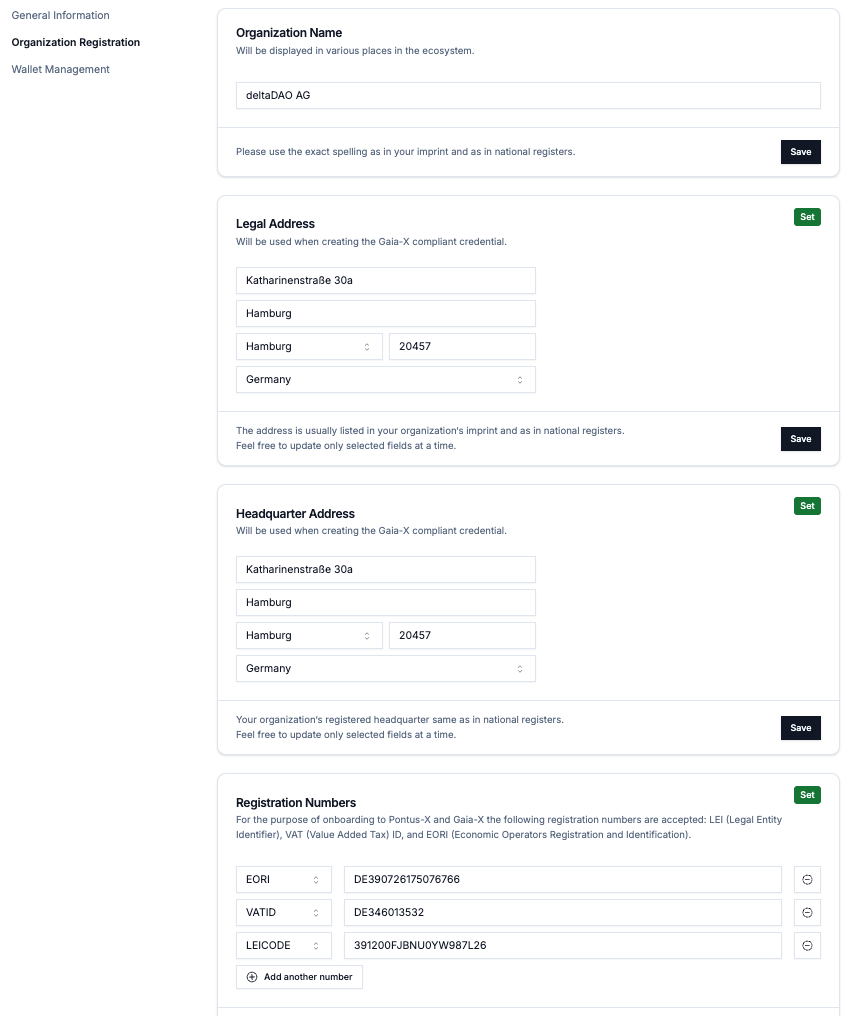
Task: Expand Headquarter Address country dropdown
Action: point(385,669)
